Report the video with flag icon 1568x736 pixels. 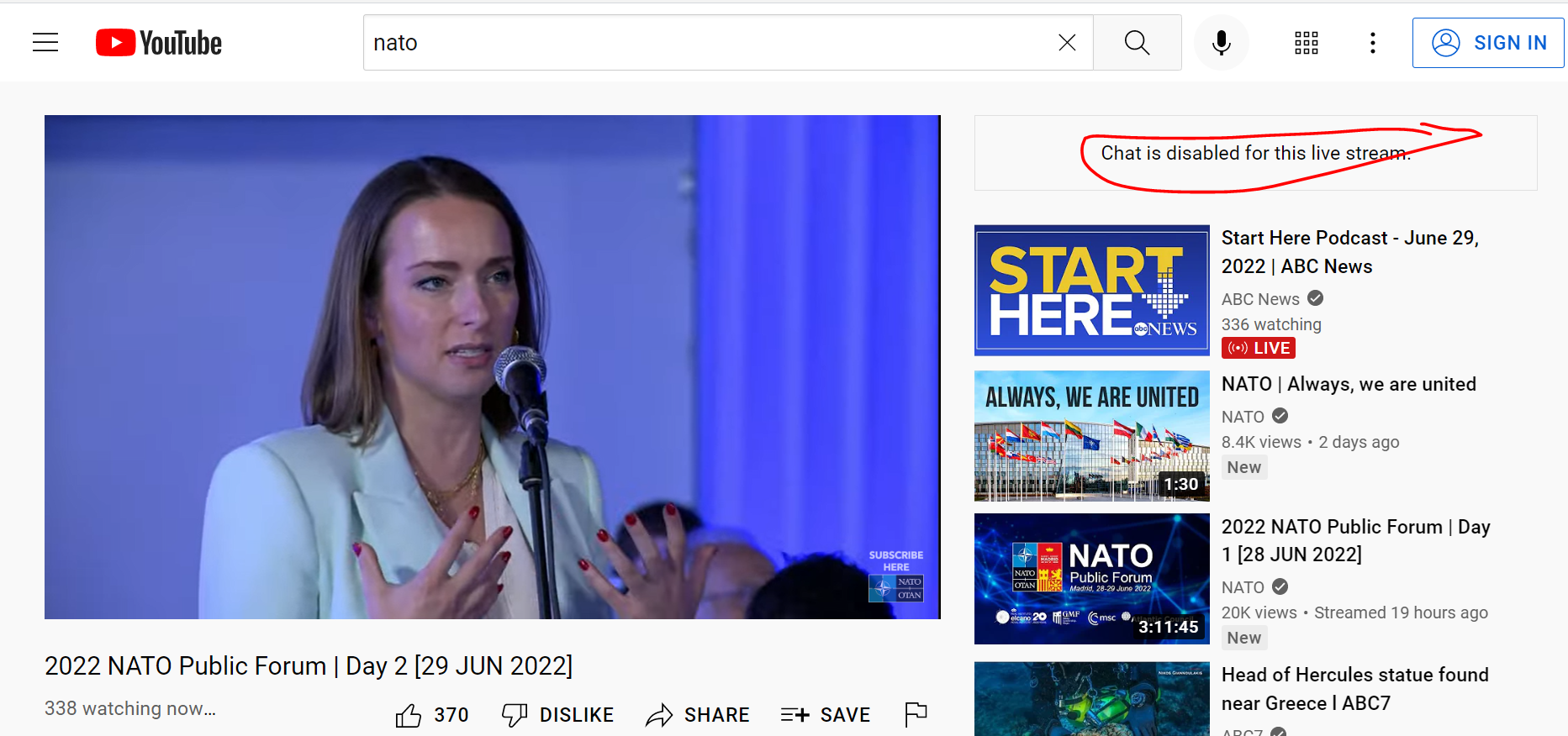tap(916, 715)
